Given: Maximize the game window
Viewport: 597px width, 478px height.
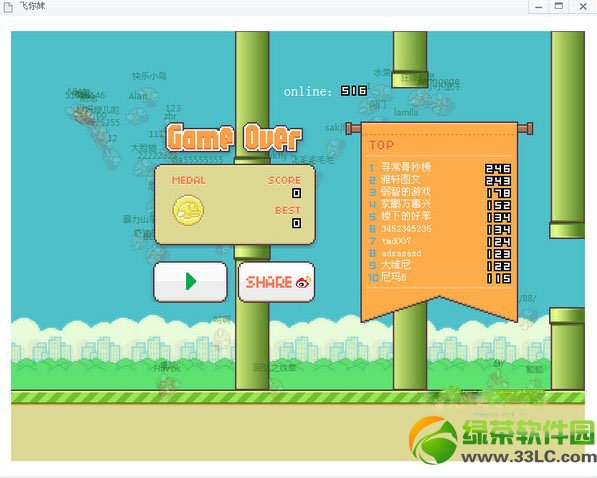Looking at the screenshot, I should (x=559, y=6).
